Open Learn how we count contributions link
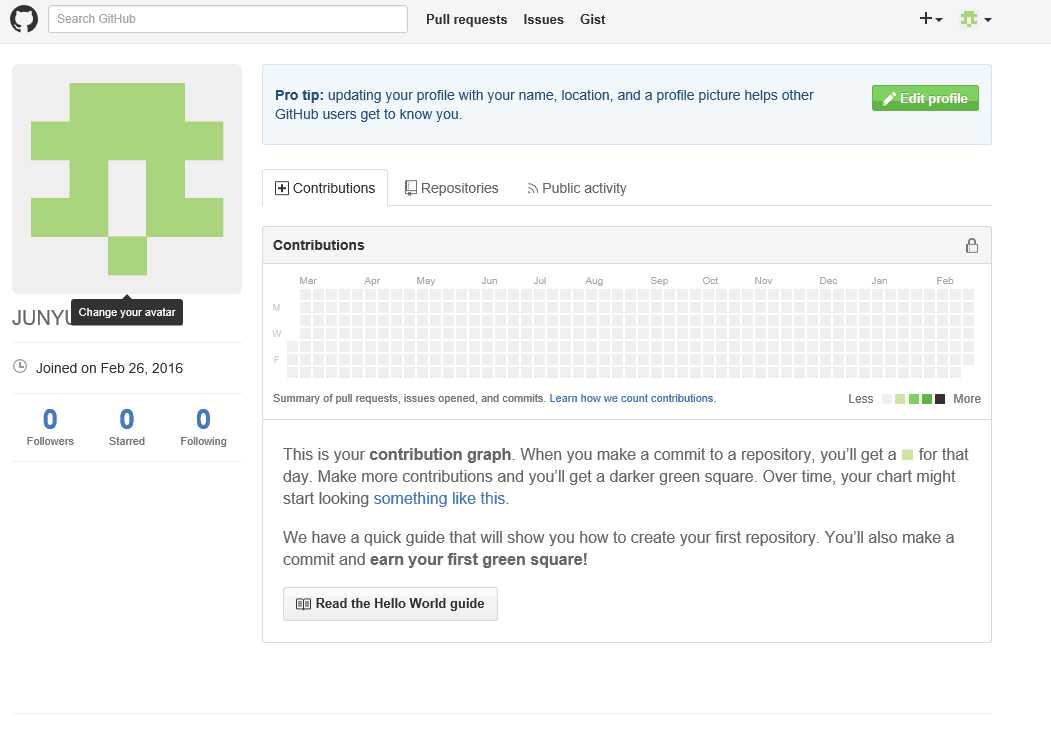1051x747 pixels. coord(633,398)
